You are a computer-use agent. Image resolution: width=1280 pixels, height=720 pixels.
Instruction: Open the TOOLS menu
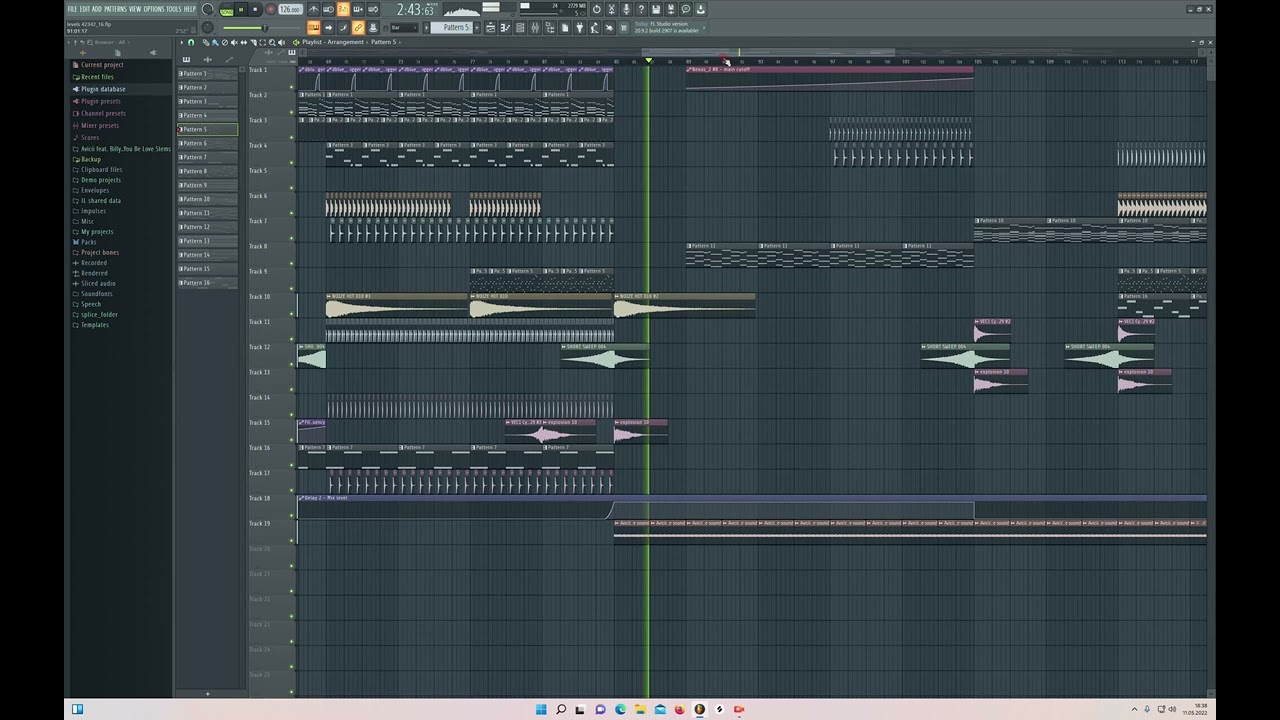174,9
